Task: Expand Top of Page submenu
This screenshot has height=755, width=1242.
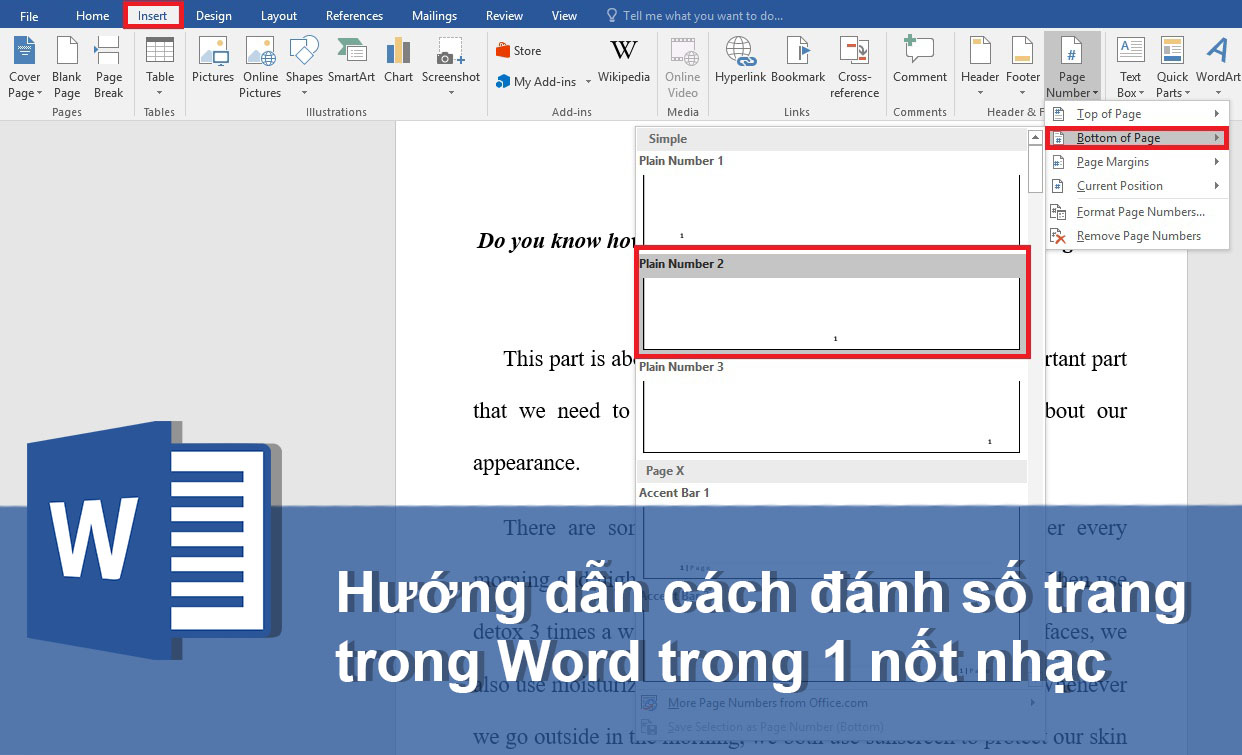Action: [1137, 114]
